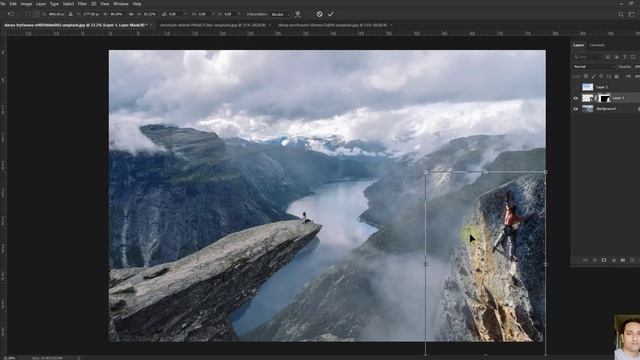Click the layer Fill value field
The height and width of the screenshot is (360, 640).
[637, 76]
